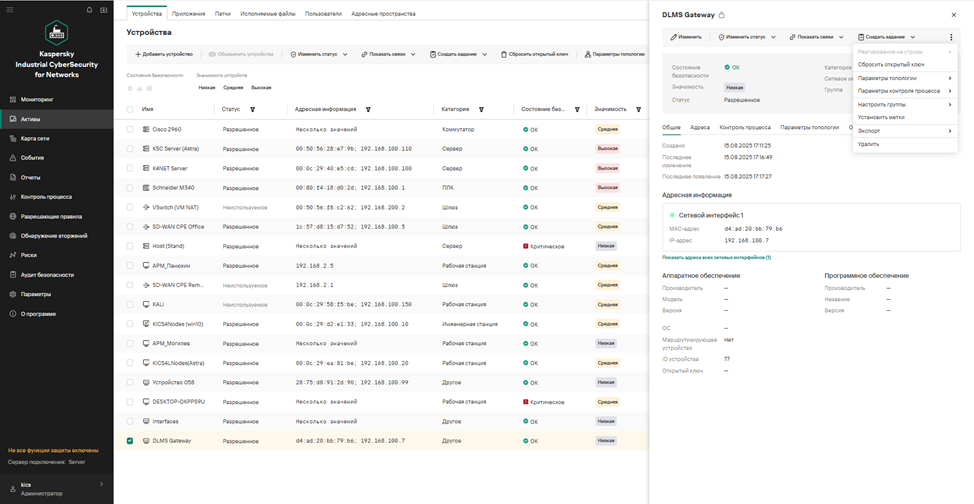974x504 pixels.
Task: Switch to the Приложения tab
Action: 189,14
